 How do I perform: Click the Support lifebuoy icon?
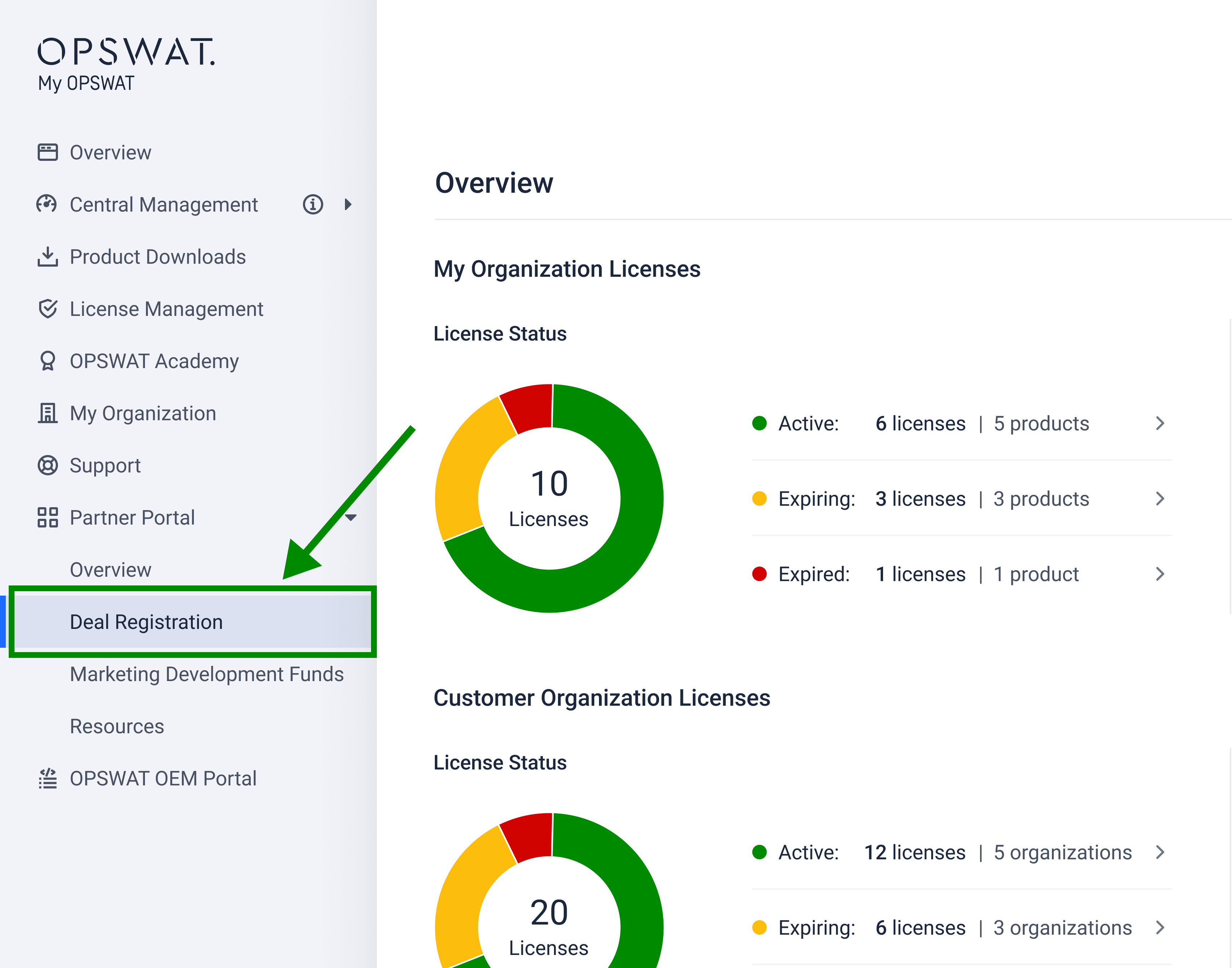point(47,465)
